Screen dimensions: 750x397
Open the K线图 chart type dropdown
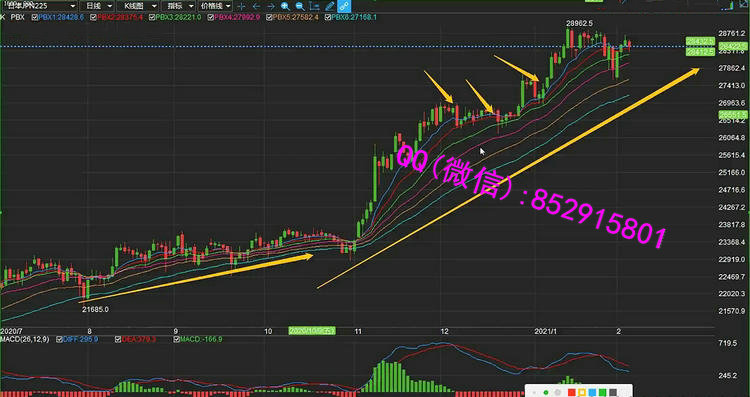[138, 6]
